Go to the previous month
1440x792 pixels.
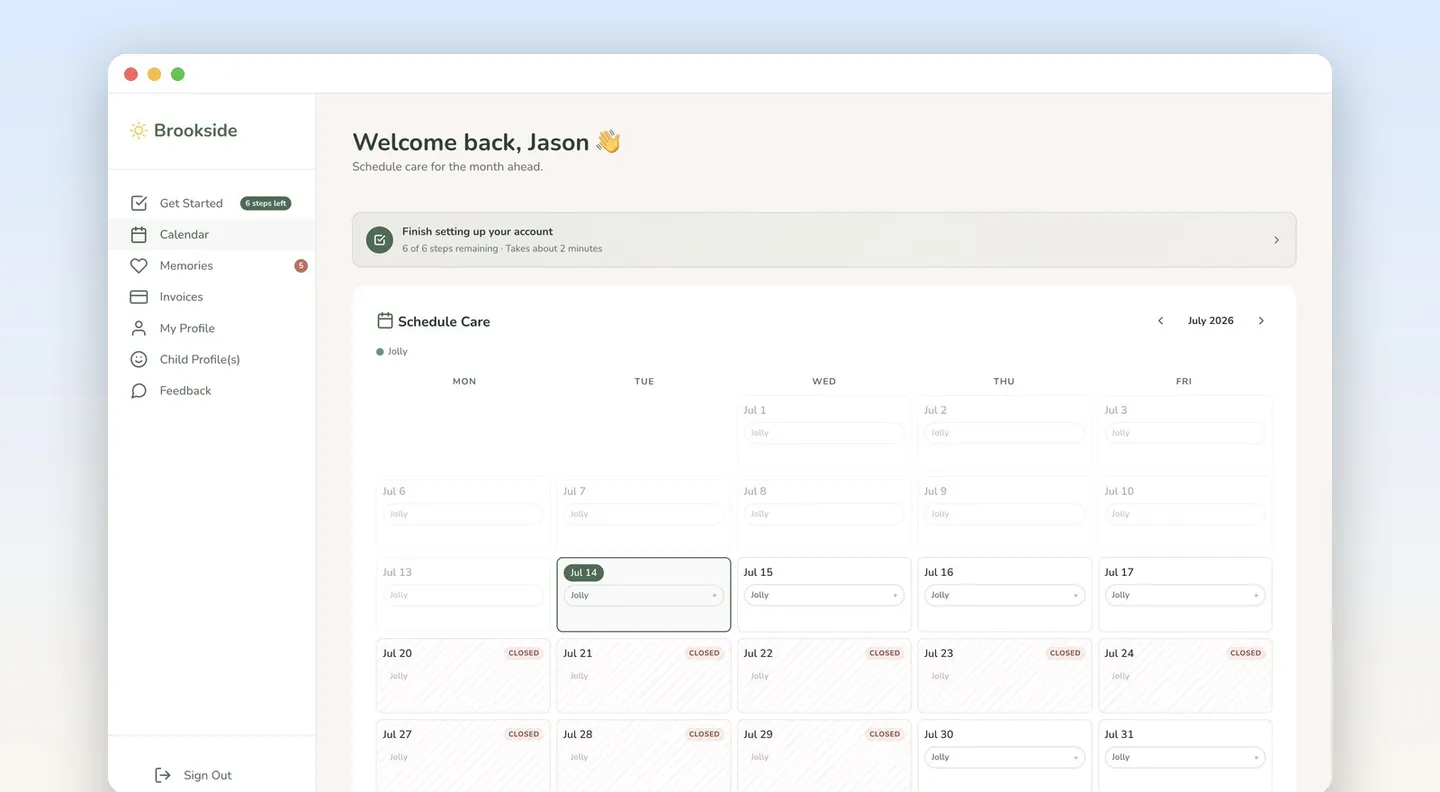tap(1160, 321)
